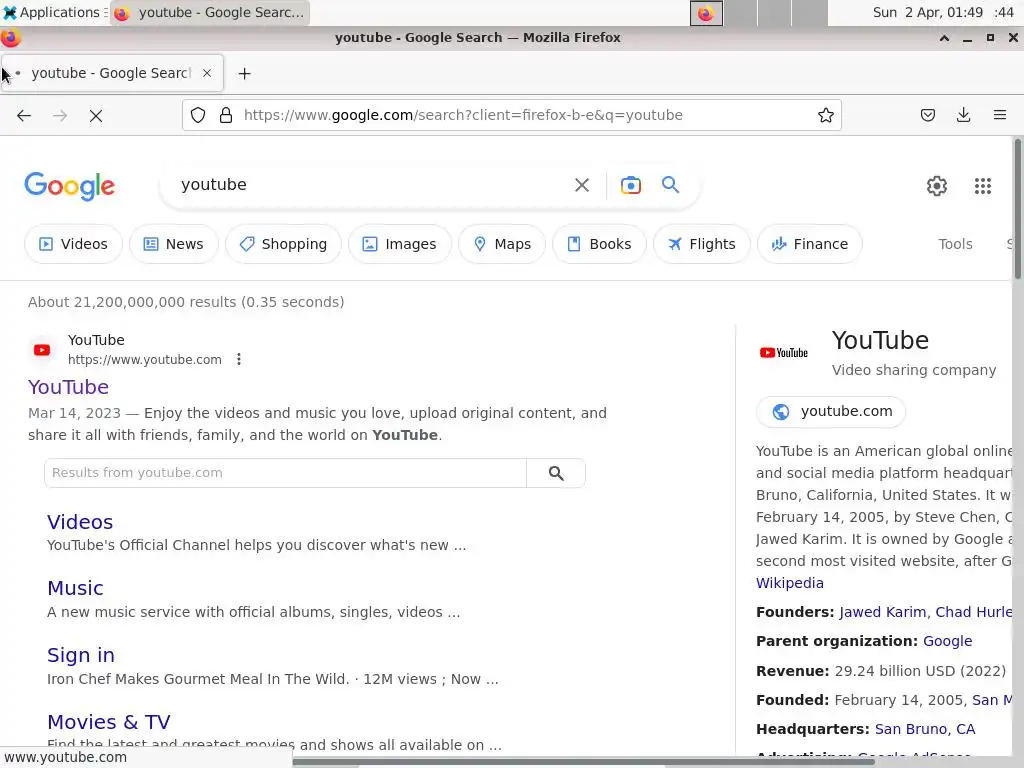
Task: Focus the Firefox address bar
Action: pos(511,116)
